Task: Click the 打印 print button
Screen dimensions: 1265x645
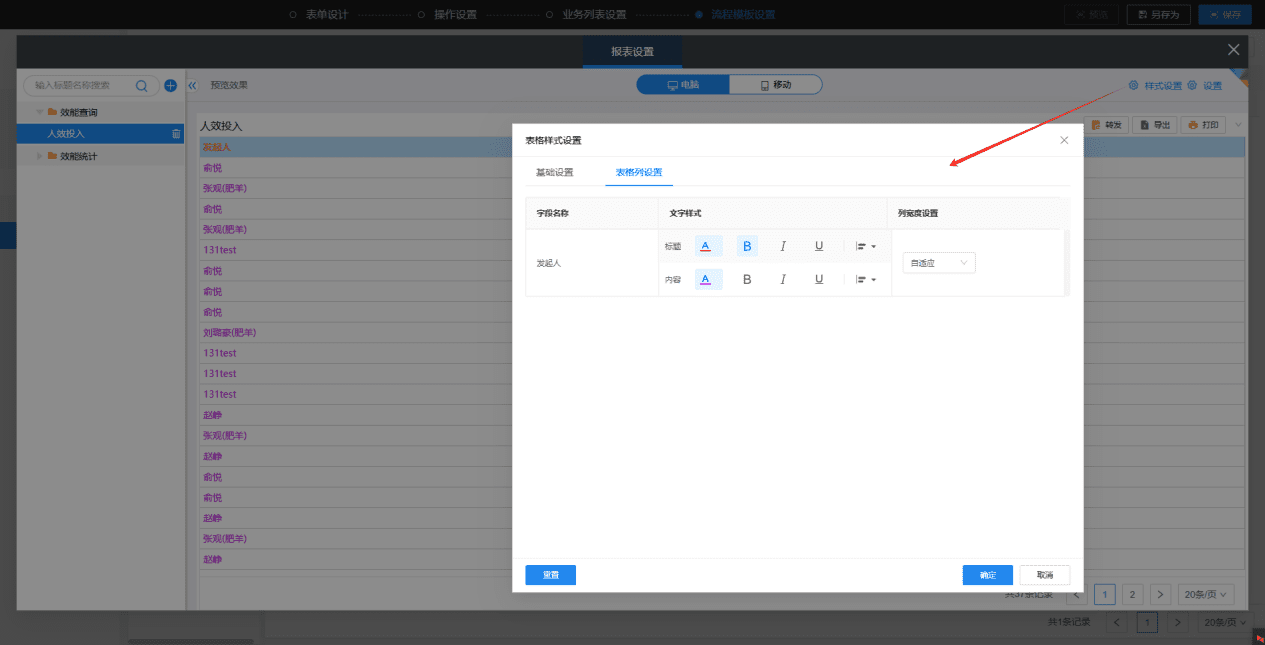Action: coord(1204,125)
